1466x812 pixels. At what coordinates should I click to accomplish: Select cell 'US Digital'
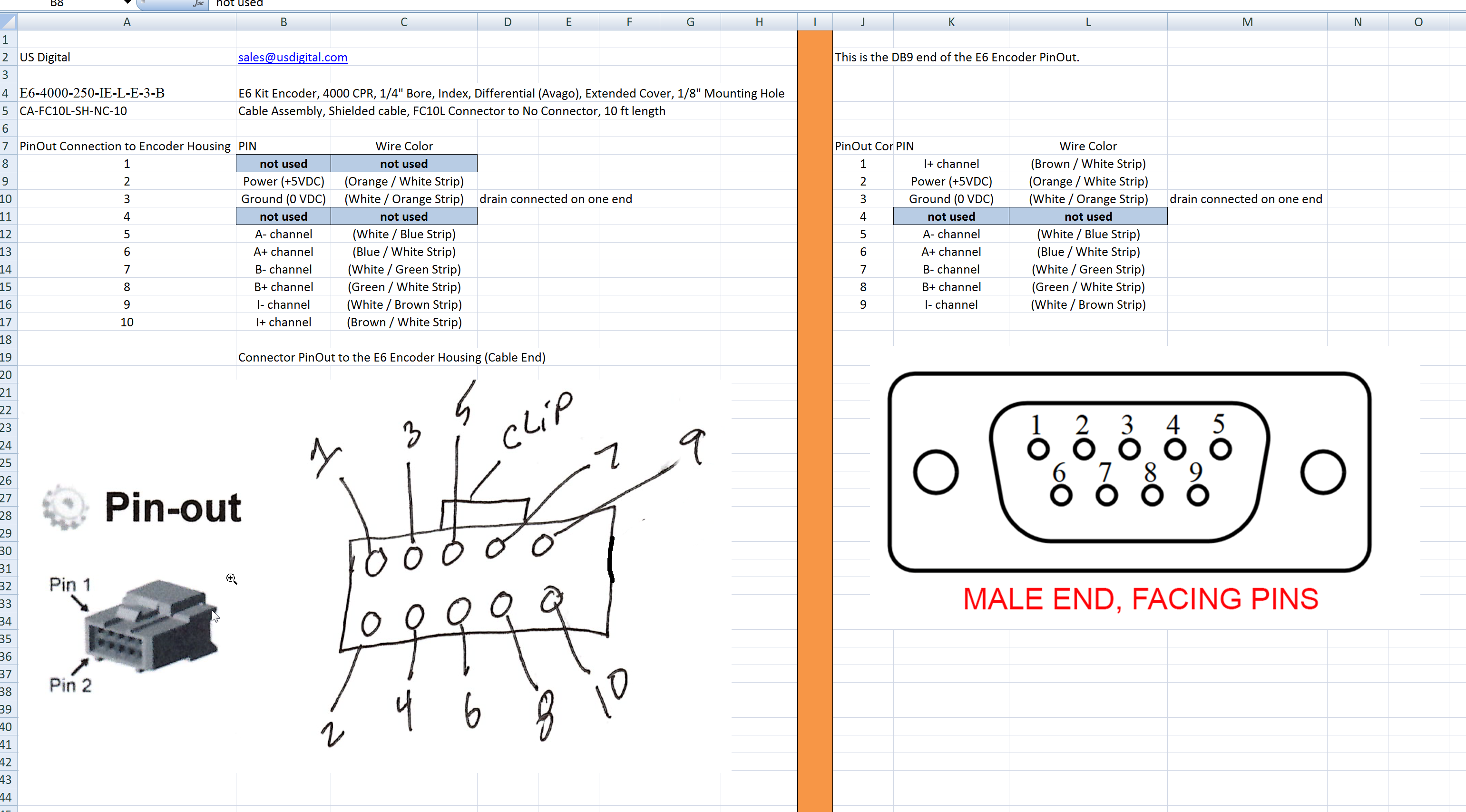[x=127, y=58]
